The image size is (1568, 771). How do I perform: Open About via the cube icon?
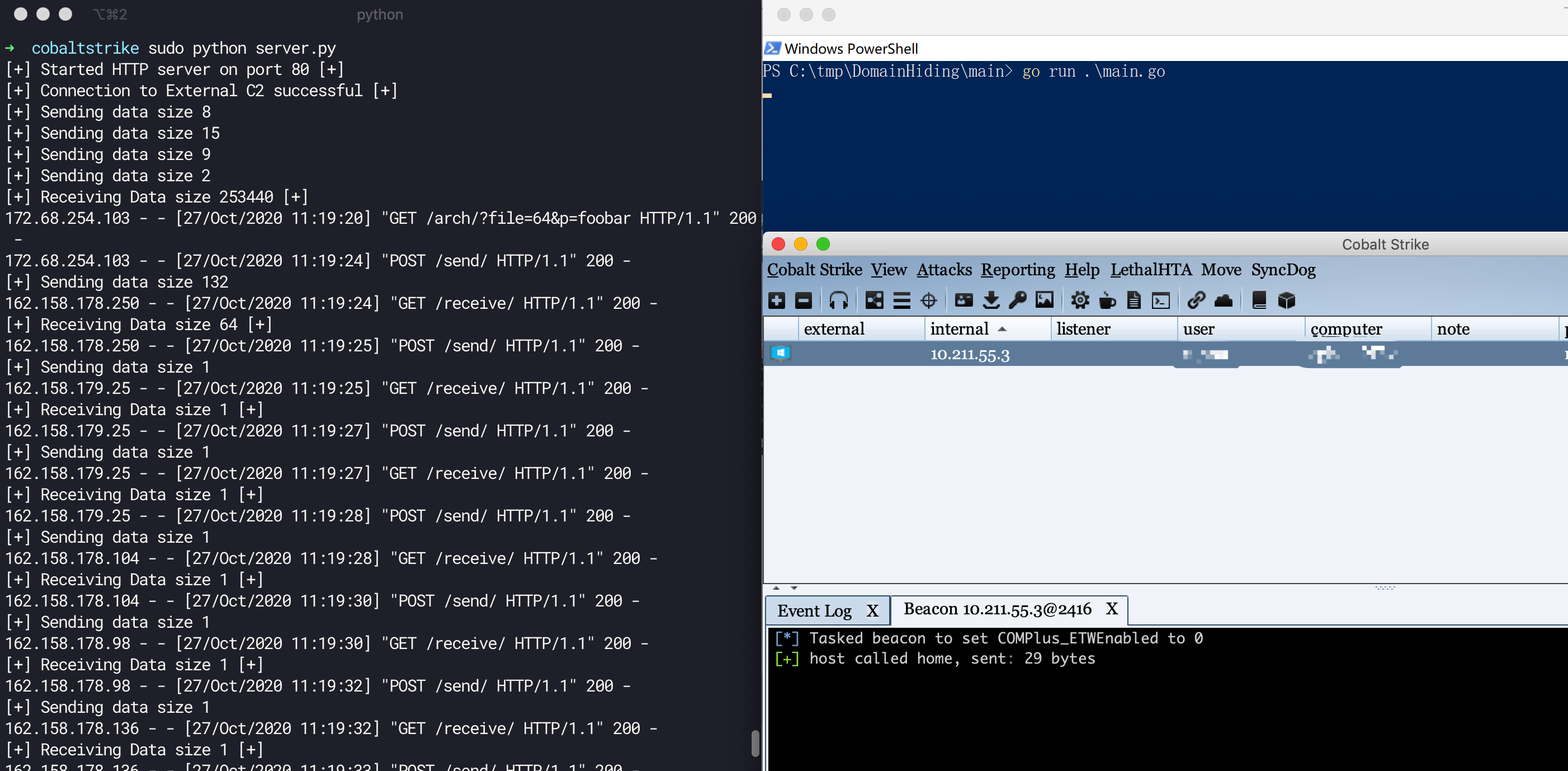click(1286, 300)
